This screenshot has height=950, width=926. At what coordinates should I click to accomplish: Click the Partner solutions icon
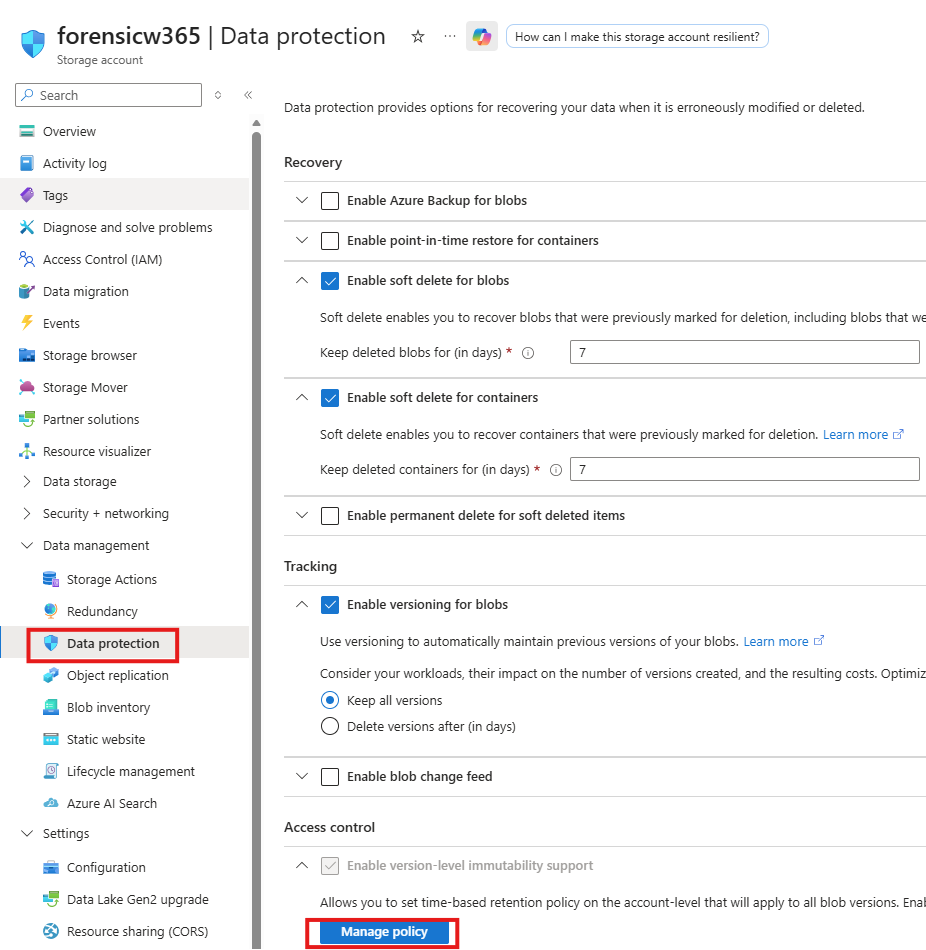coord(27,419)
